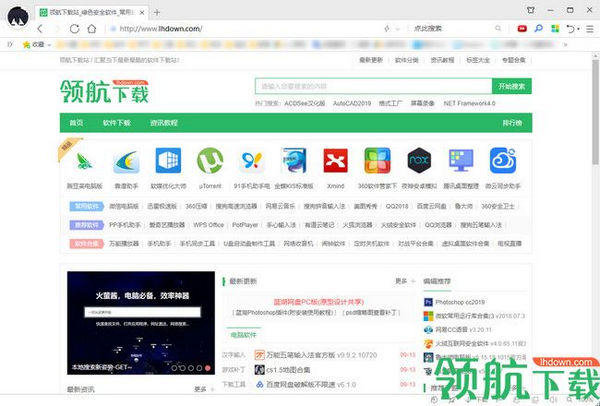This screenshot has height=406, width=600.
Task: Select the red active carousel dot
Action: [x=208, y=368]
